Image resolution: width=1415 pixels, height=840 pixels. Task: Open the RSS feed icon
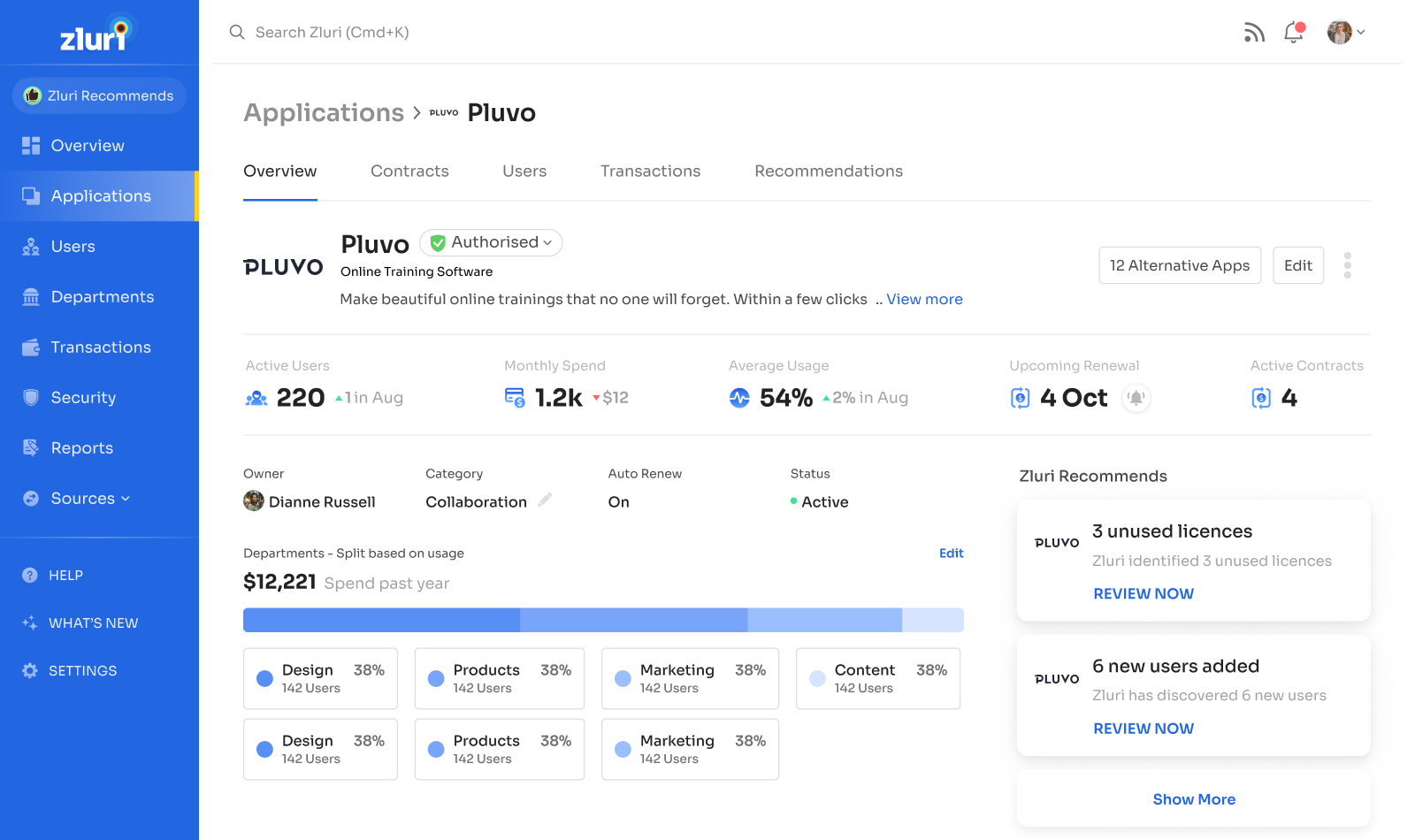[x=1254, y=33]
